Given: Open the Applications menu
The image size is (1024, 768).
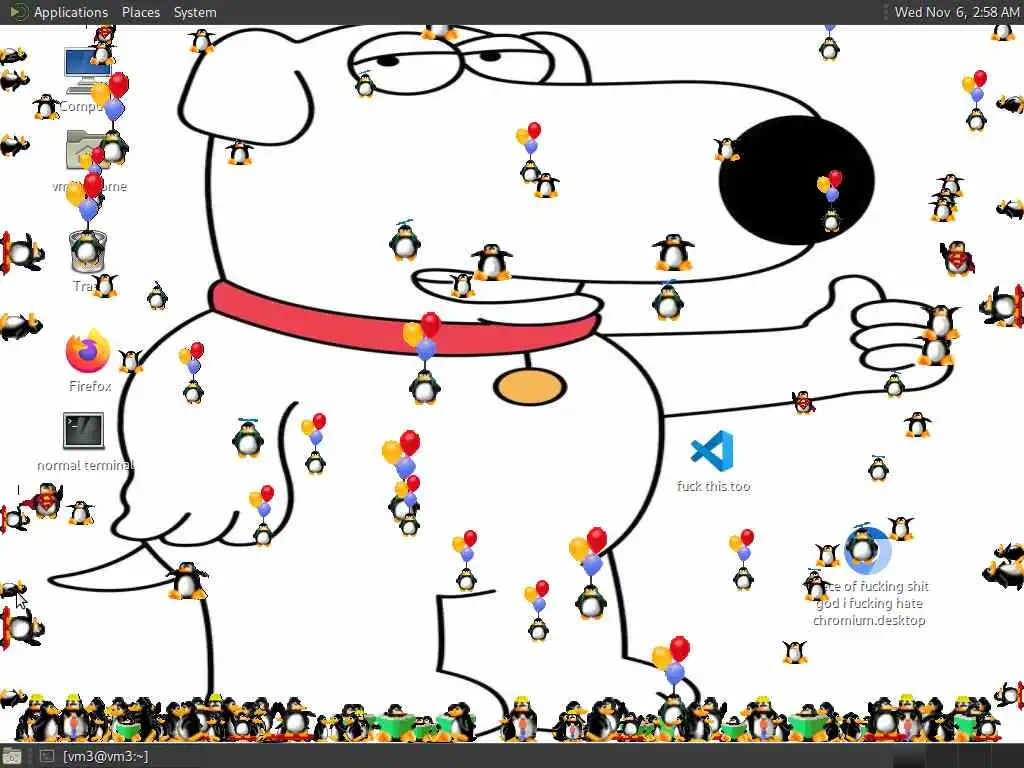Looking at the screenshot, I should click(x=71, y=12).
